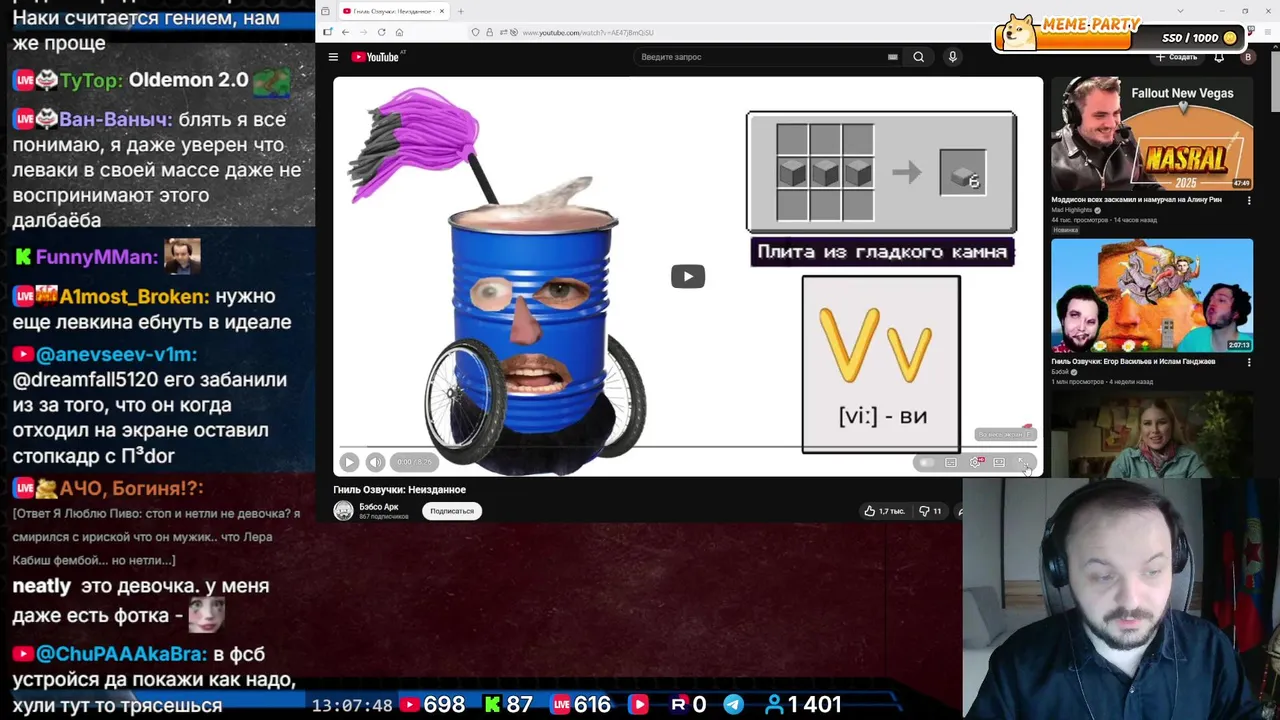Click the Telegram icon in overlay bar

click(x=733, y=705)
